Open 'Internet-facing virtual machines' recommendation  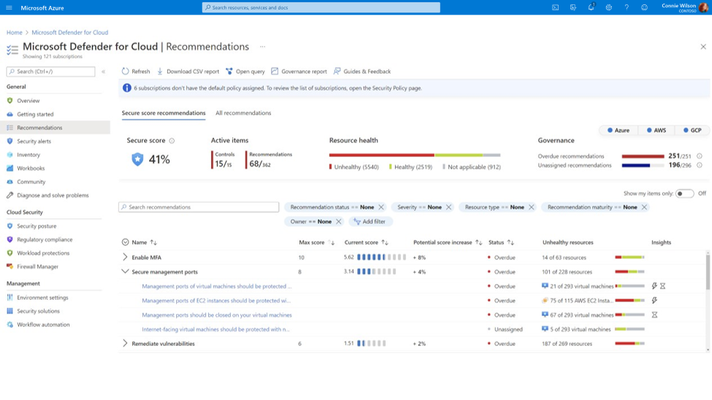click(215, 329)
